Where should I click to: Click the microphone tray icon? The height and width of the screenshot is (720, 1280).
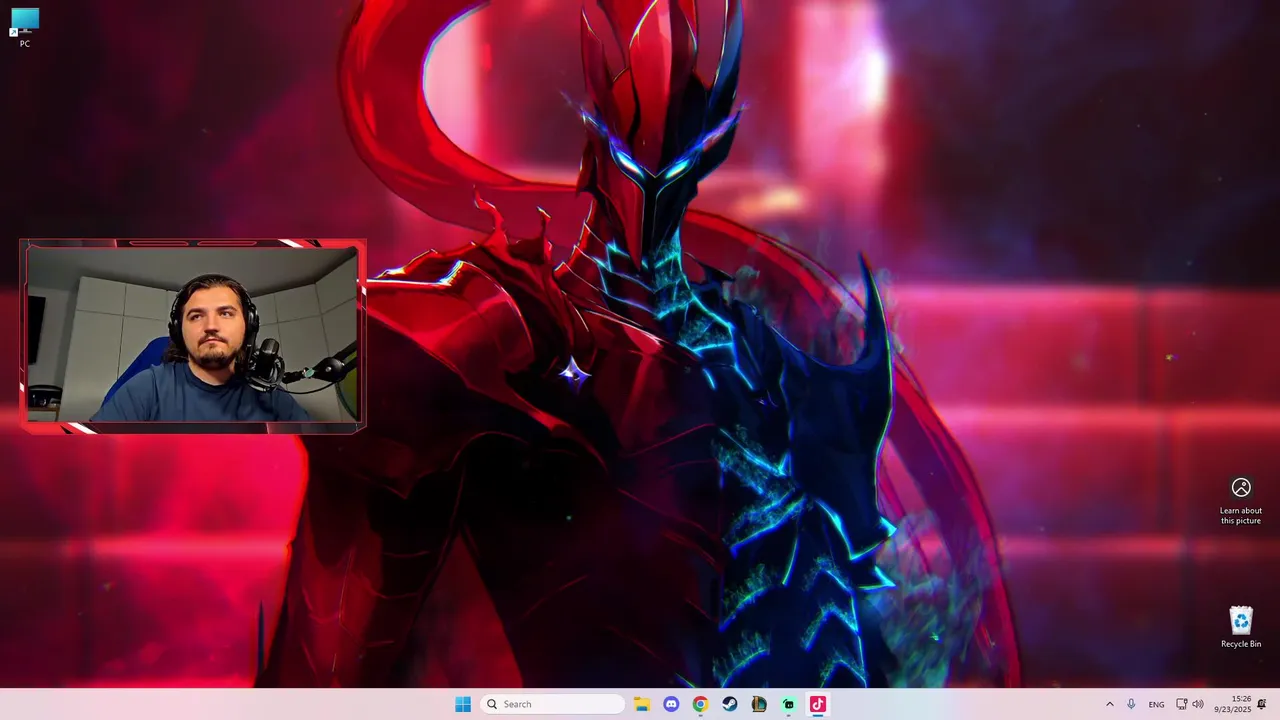[x=1131, y=704]
